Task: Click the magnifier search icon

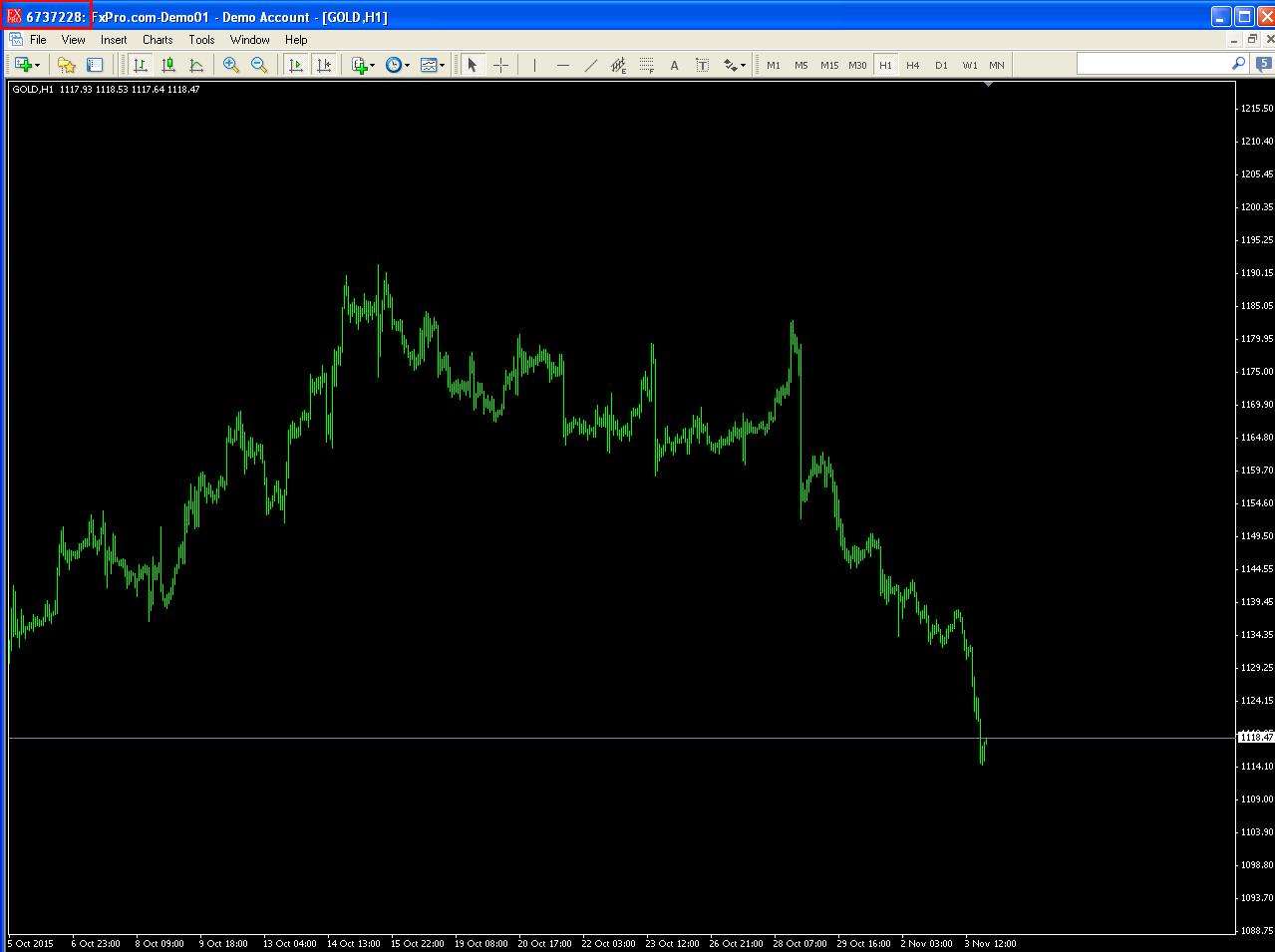Action: pos(1239,63)
